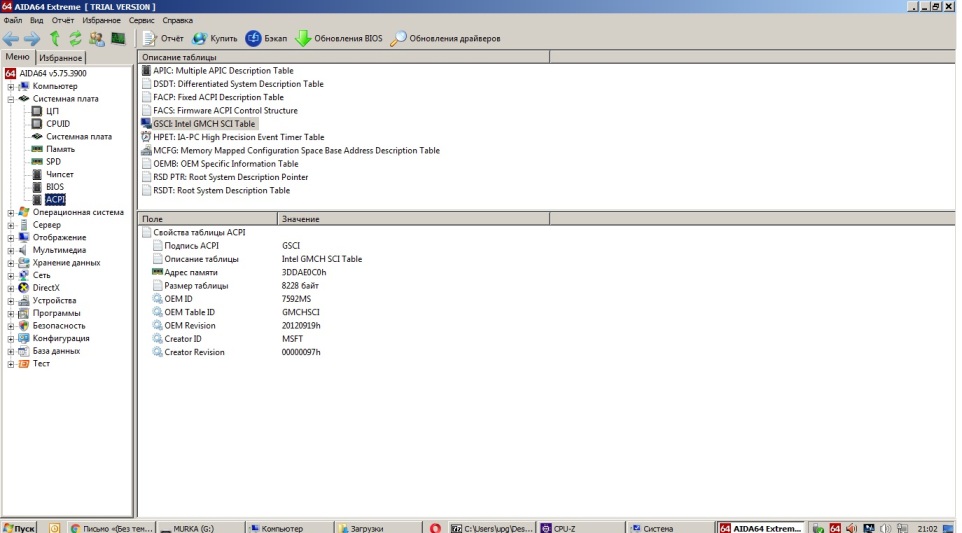This screenshot has height=533, width=962.
Task: Click the Forward navigation arrow icon
Action: click(32, 39)
